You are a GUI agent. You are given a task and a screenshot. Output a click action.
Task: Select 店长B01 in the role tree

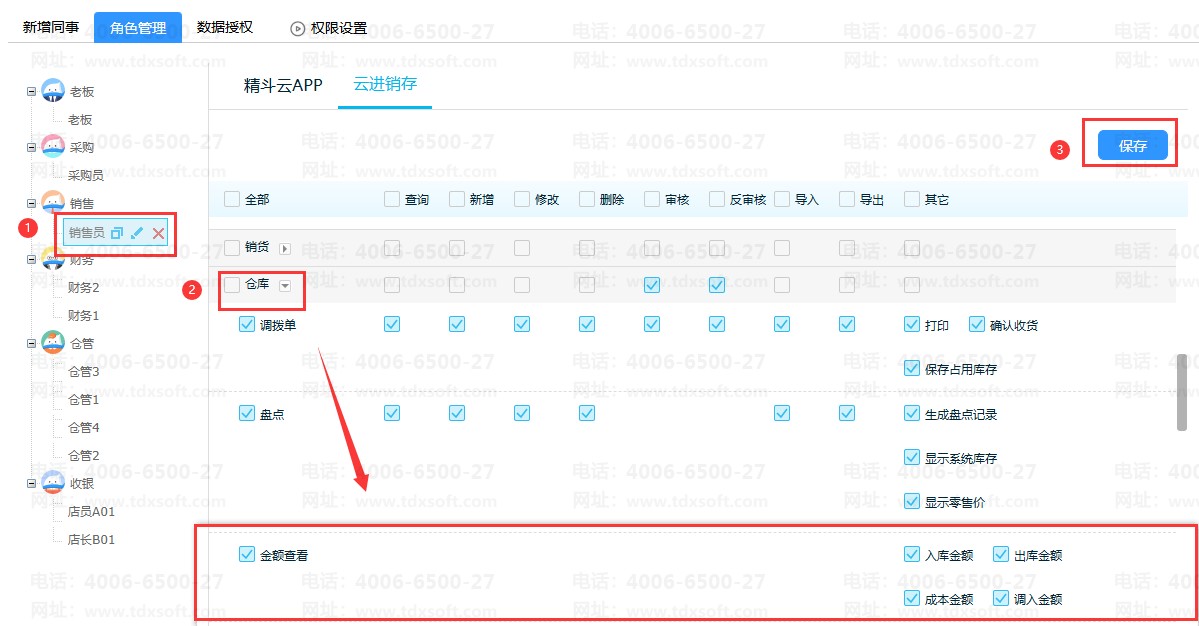[x=91, y=539]
